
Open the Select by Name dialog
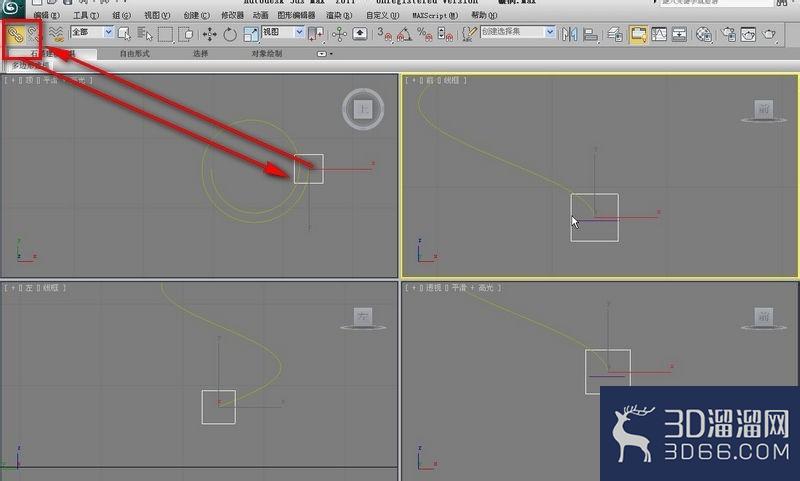[145, 35]
